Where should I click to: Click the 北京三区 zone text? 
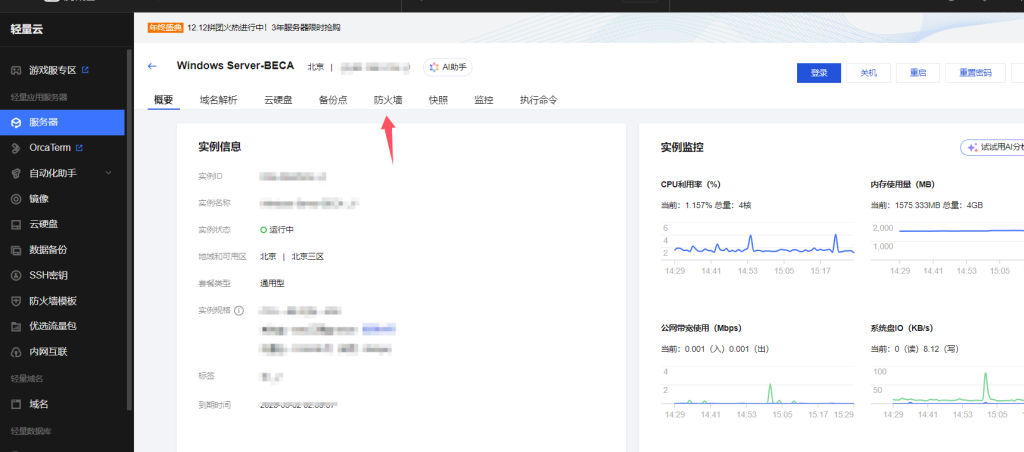tap(308, 256)
